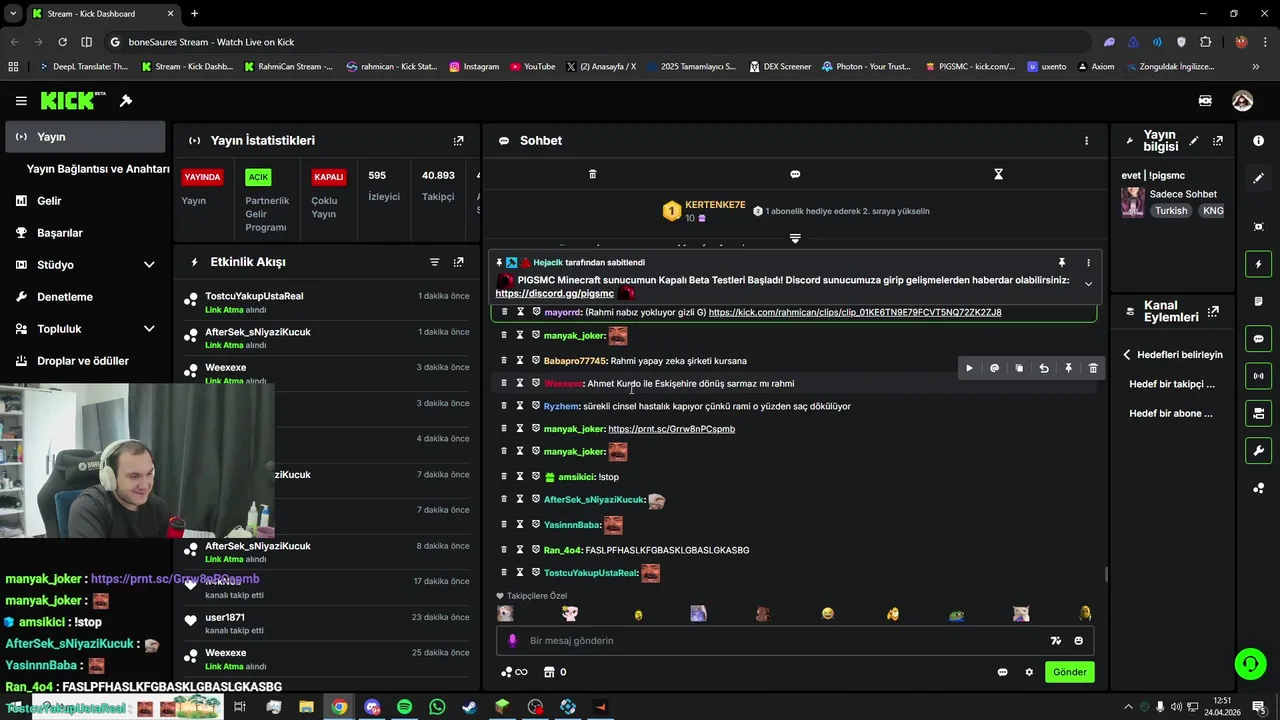Open the channel shop icon showing 0
The height and width of the screenshot is (720, 1280).
pos(555,672)
